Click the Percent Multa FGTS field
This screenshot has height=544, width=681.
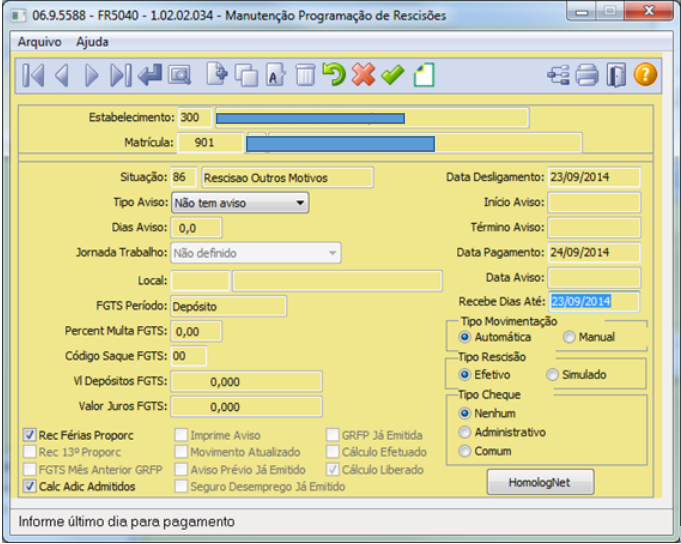coord(196,331)
